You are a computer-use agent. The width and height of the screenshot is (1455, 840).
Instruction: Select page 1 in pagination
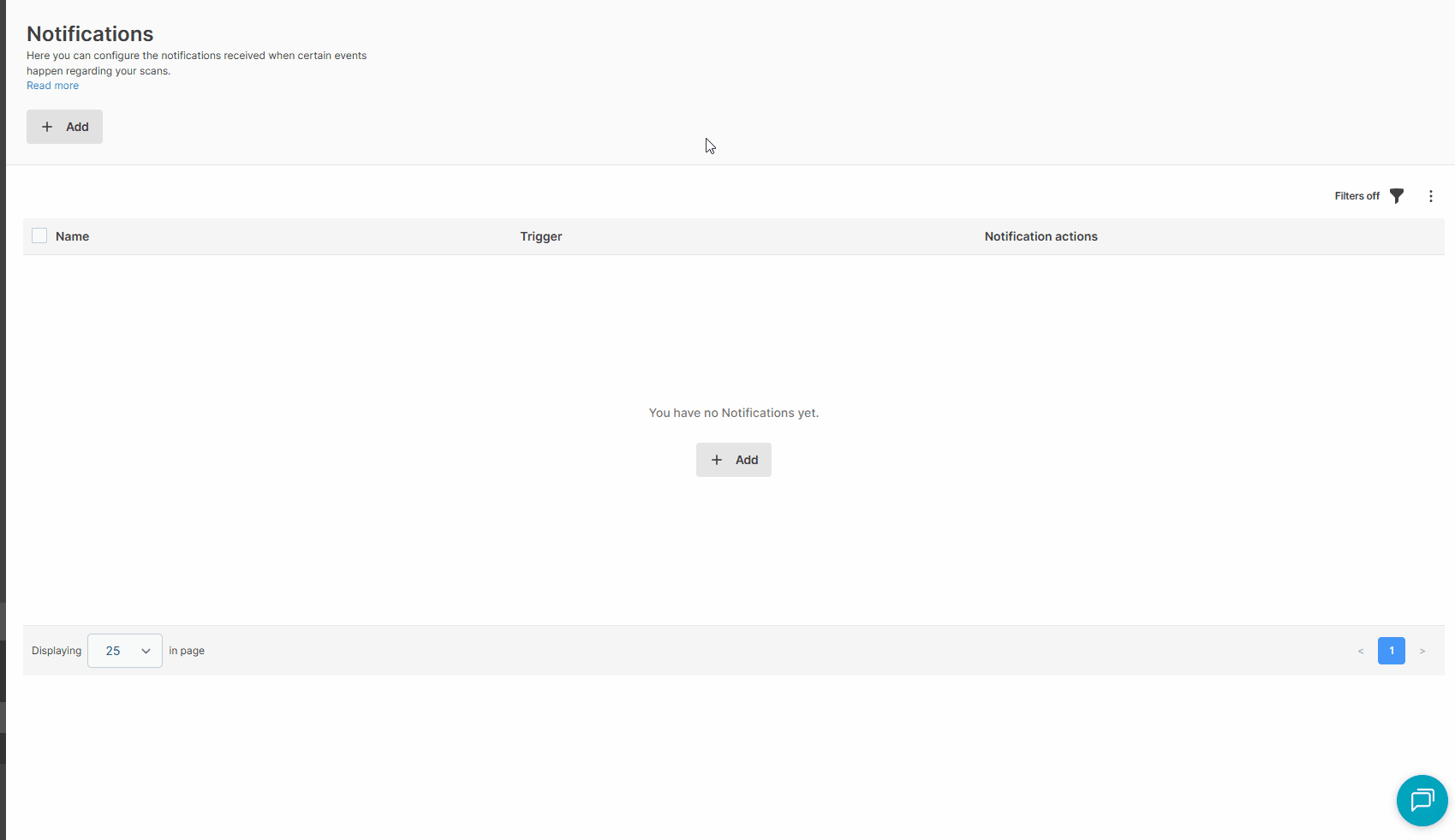coord(1392,651)
